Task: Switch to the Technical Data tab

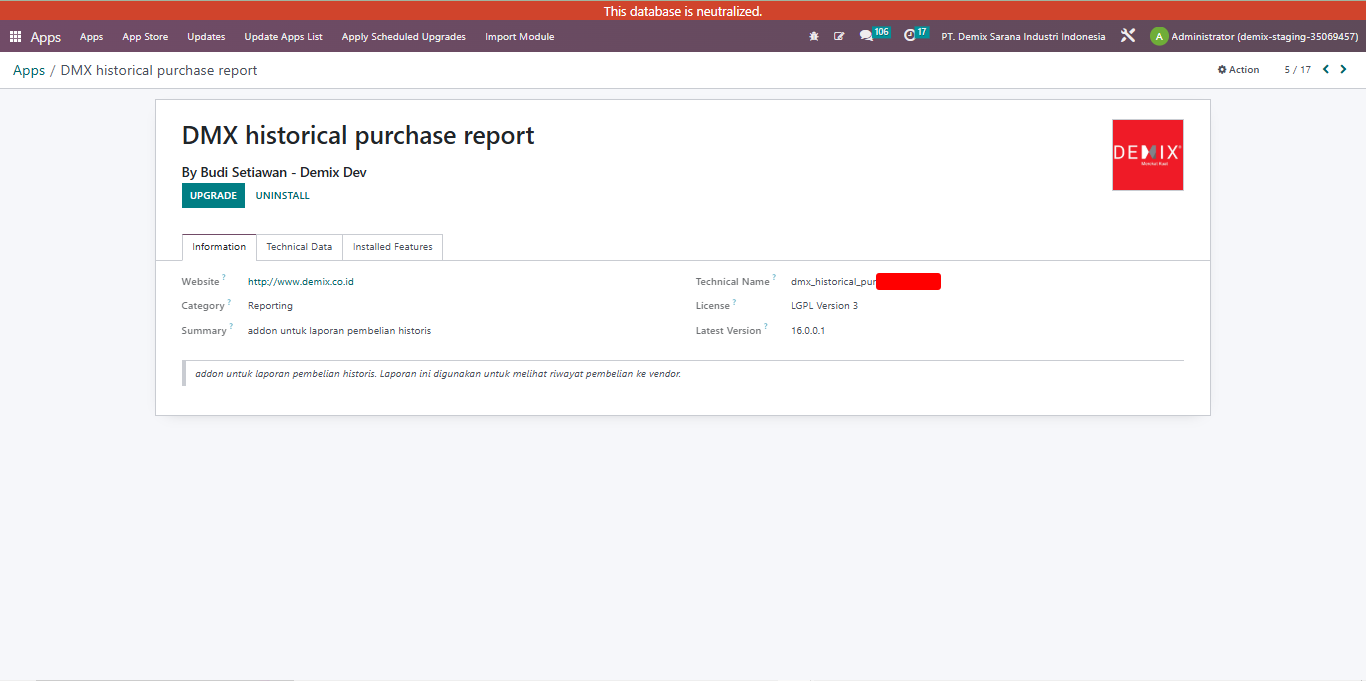Action: tap(299, 247)
